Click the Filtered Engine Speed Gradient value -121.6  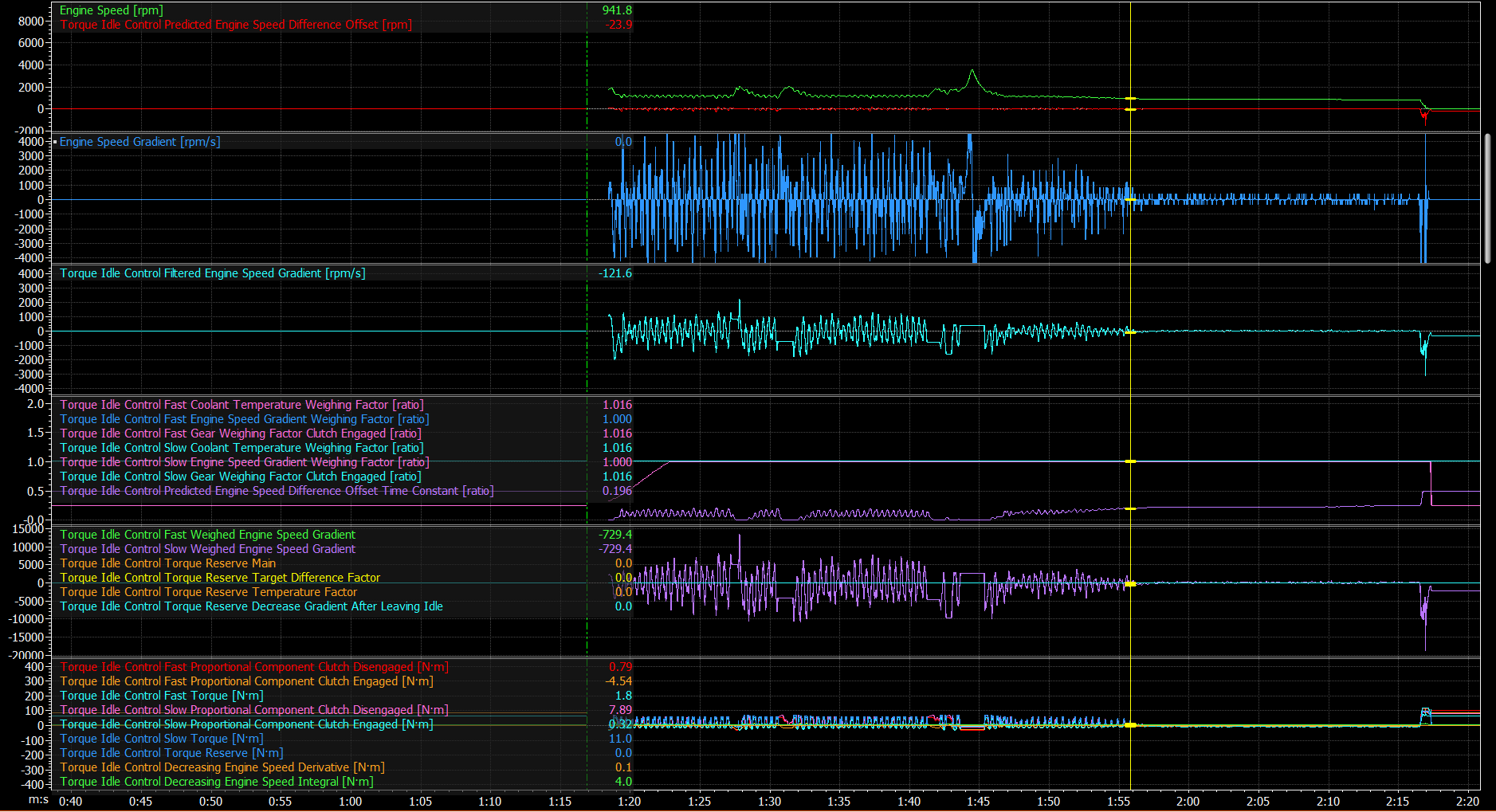tap(614, 273)
